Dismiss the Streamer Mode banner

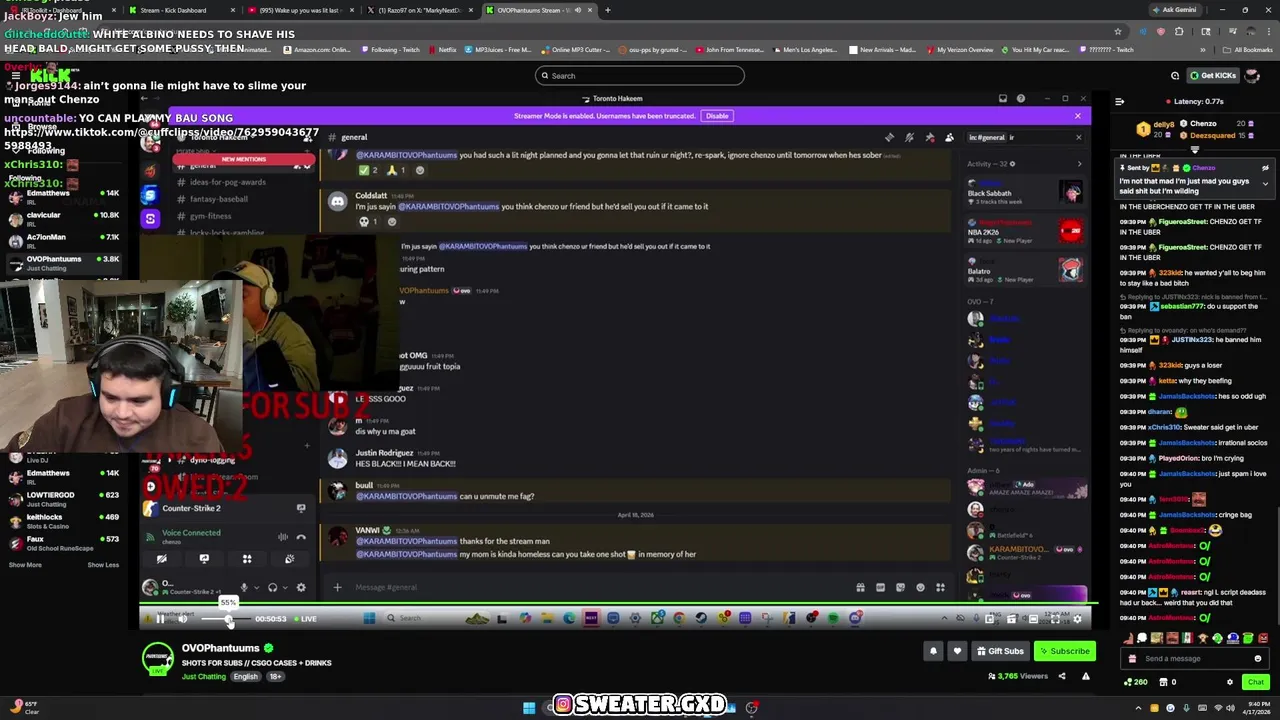point(1078,116)
